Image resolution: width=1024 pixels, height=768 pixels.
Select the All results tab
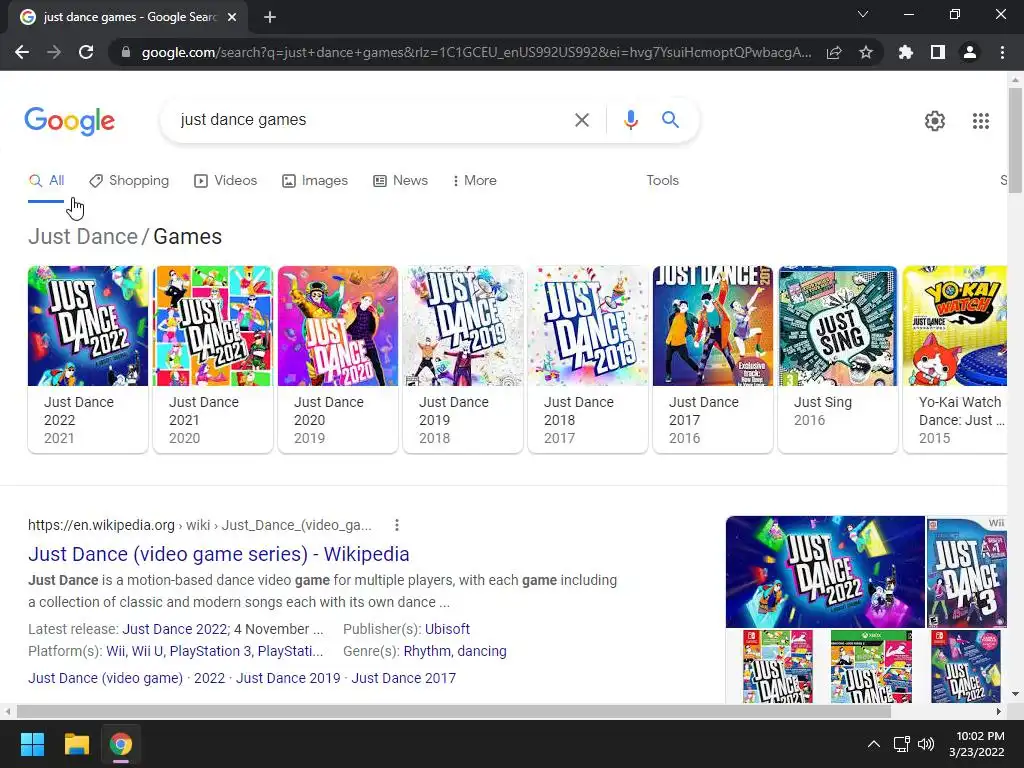46,181
